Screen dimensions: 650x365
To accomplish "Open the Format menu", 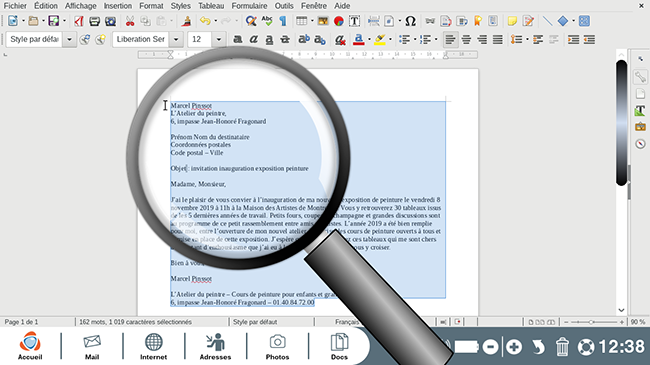I will [151, 6].
